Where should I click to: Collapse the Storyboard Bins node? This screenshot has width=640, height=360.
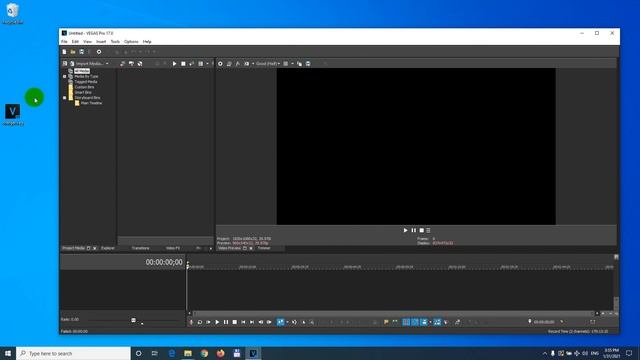click(64, 98)
